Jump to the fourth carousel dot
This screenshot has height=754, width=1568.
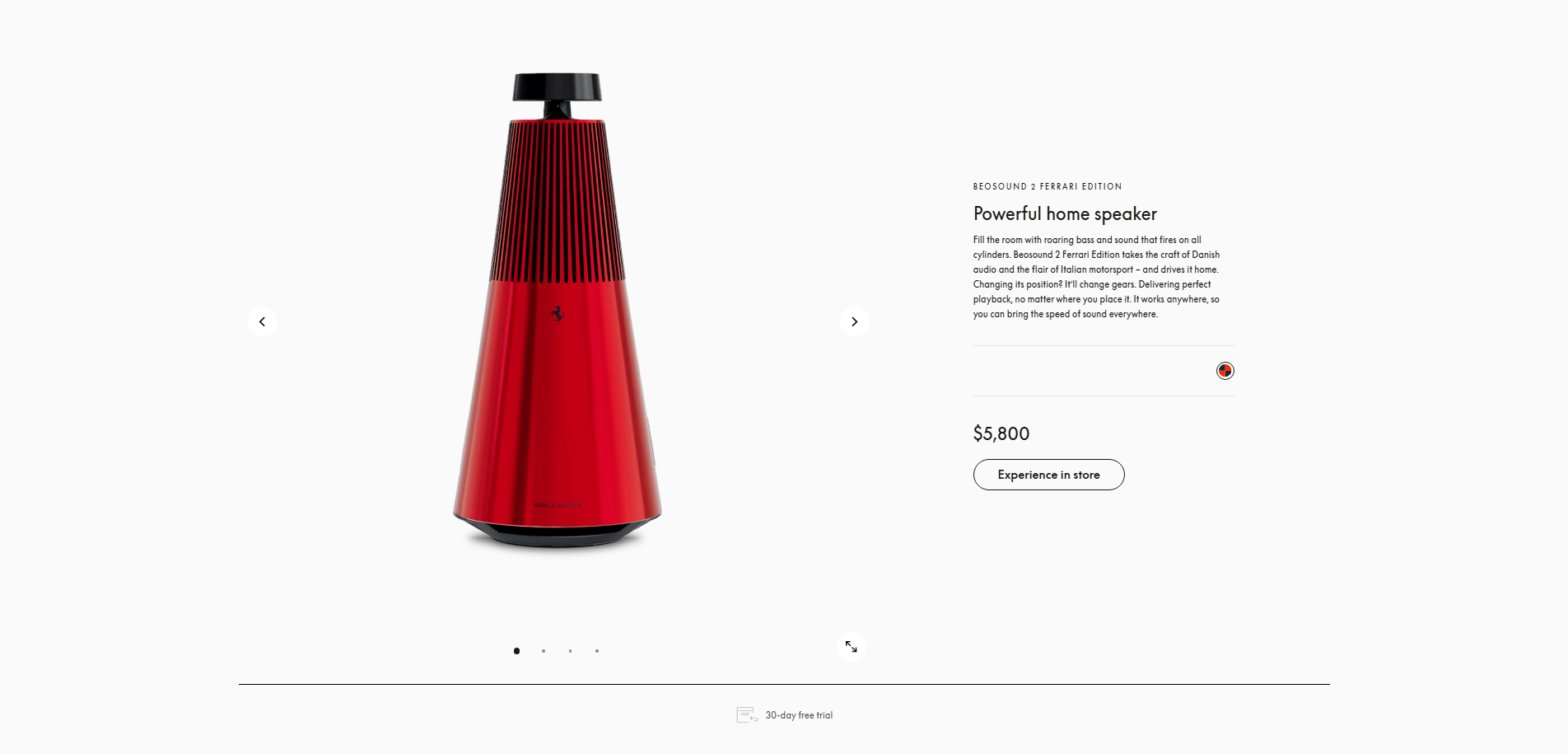[x=597, y=651]
